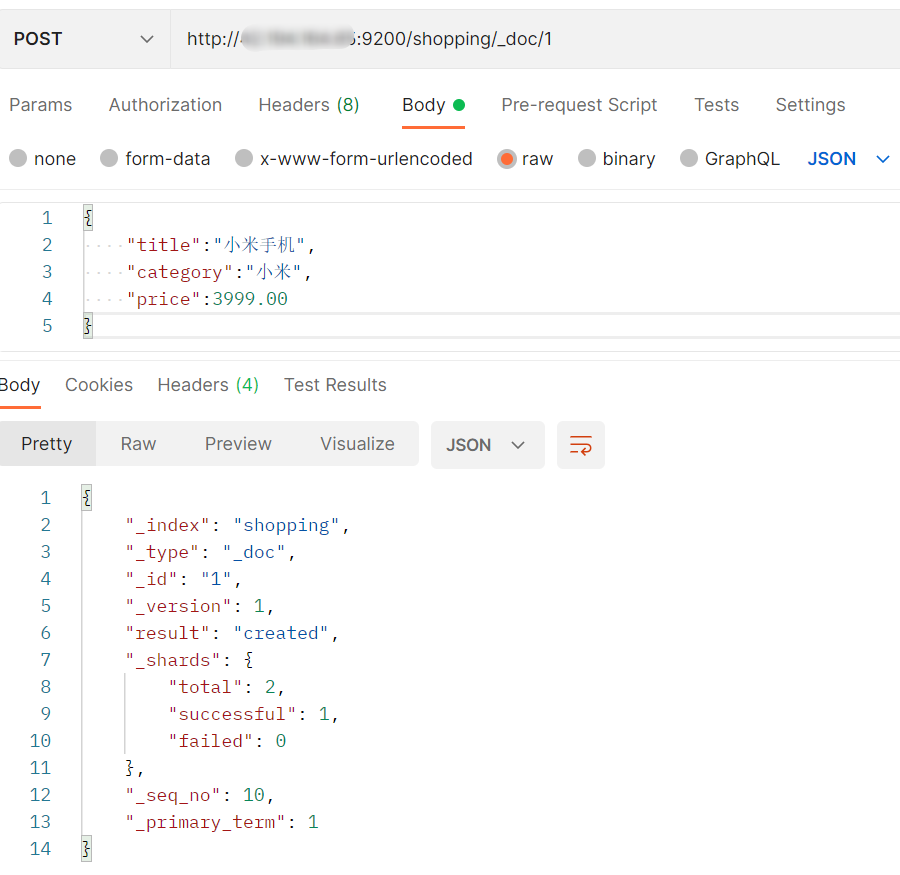Viewport: 900px width, 875px height.
Task: Click the request URL input field
Action: pos(530,39)
